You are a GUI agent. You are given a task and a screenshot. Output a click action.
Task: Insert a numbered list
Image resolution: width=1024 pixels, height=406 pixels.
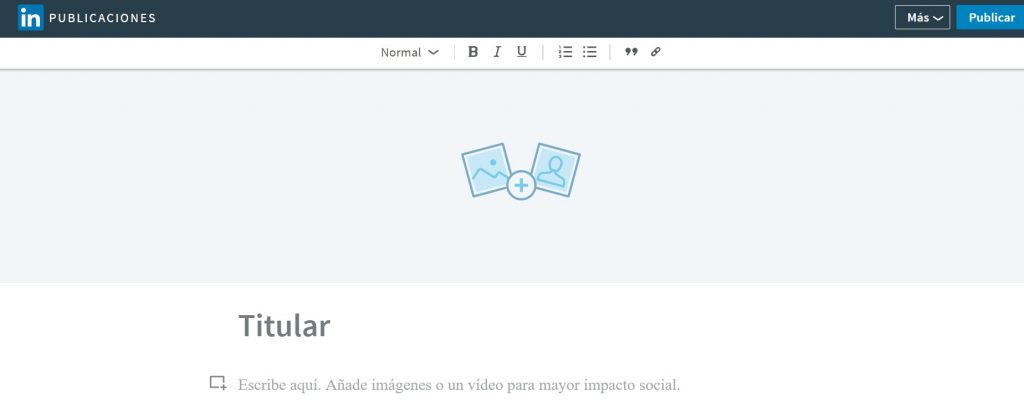pos(566,52)
